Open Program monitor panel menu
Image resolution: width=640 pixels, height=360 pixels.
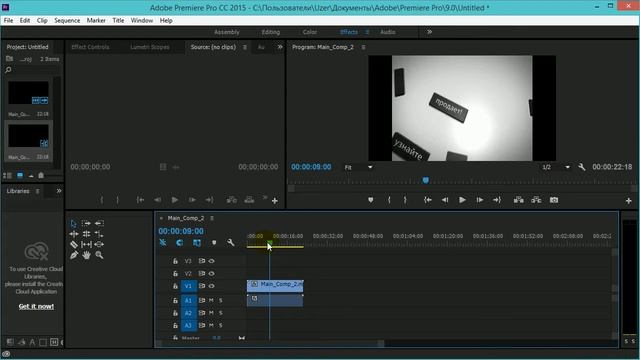coord(363,47)
